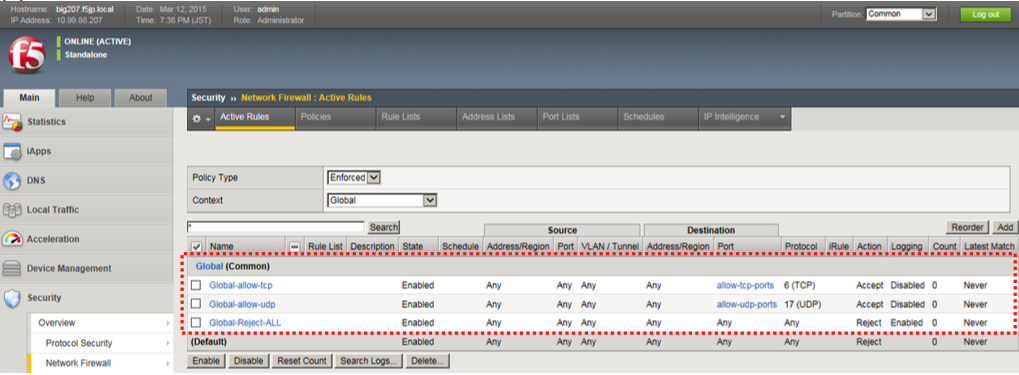This screenshot has width=1019, height=375.
Task: Open the Partition dropdown
Action: coord(900,14)
